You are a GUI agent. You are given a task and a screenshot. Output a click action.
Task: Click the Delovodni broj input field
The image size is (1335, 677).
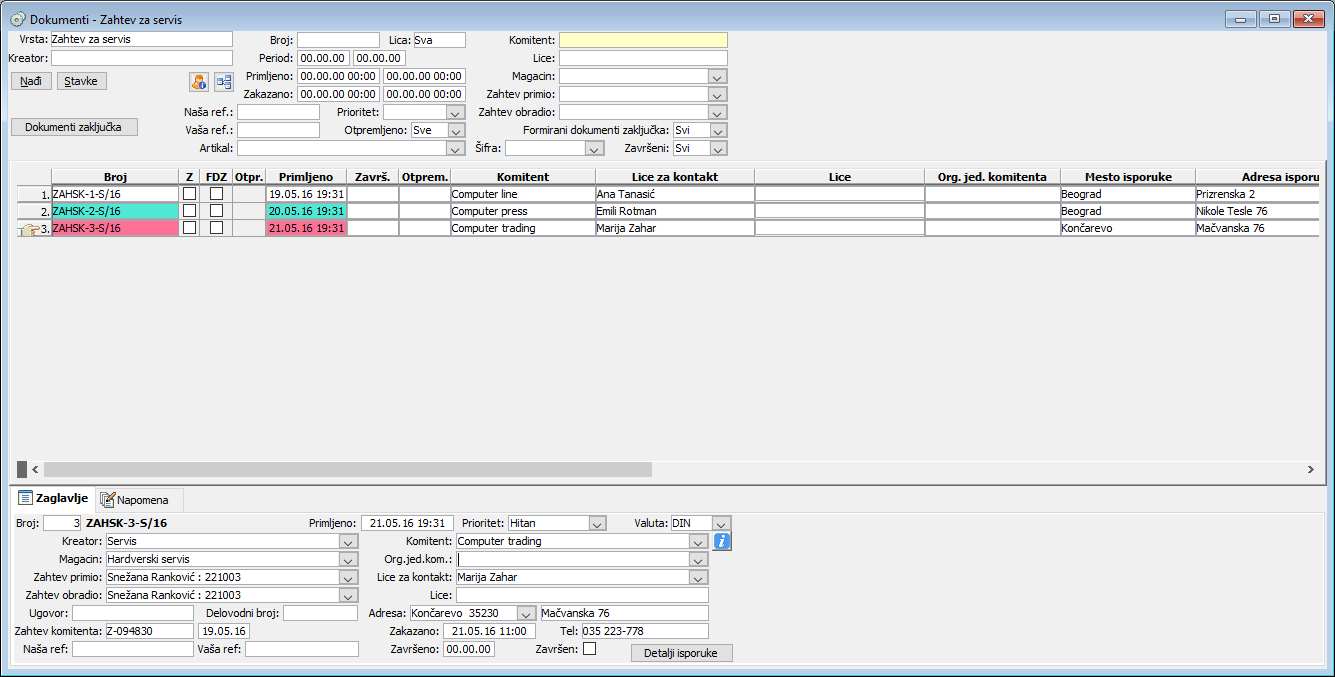(320, 613)
